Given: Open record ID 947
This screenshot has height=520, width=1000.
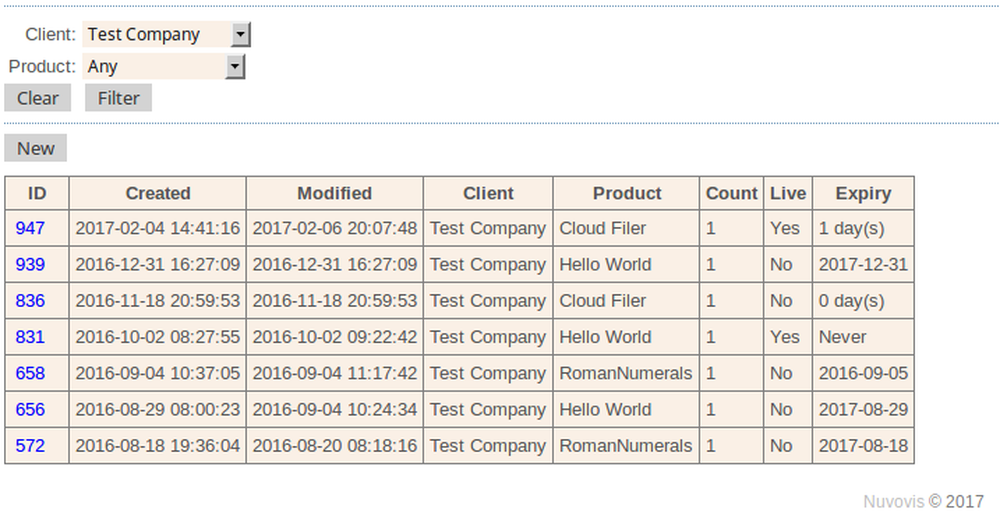Looking at the screenshot, I should pyautogui.click(x=30, y=228).
